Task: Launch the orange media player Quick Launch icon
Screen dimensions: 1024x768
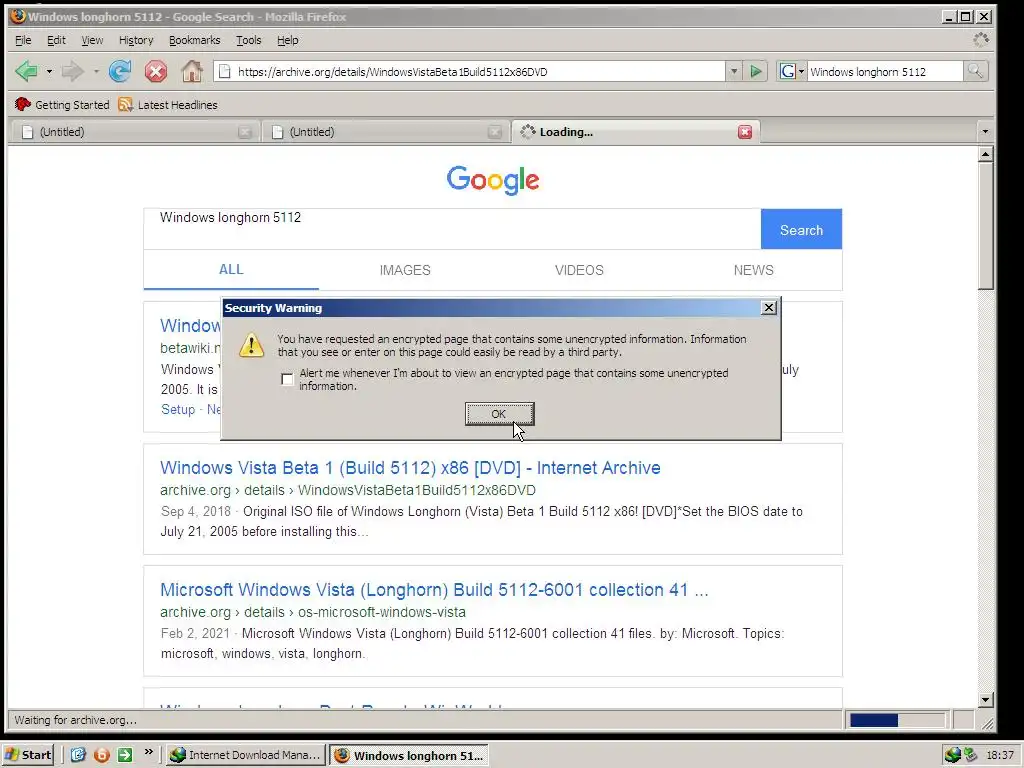Action: [x=102, y=755]
